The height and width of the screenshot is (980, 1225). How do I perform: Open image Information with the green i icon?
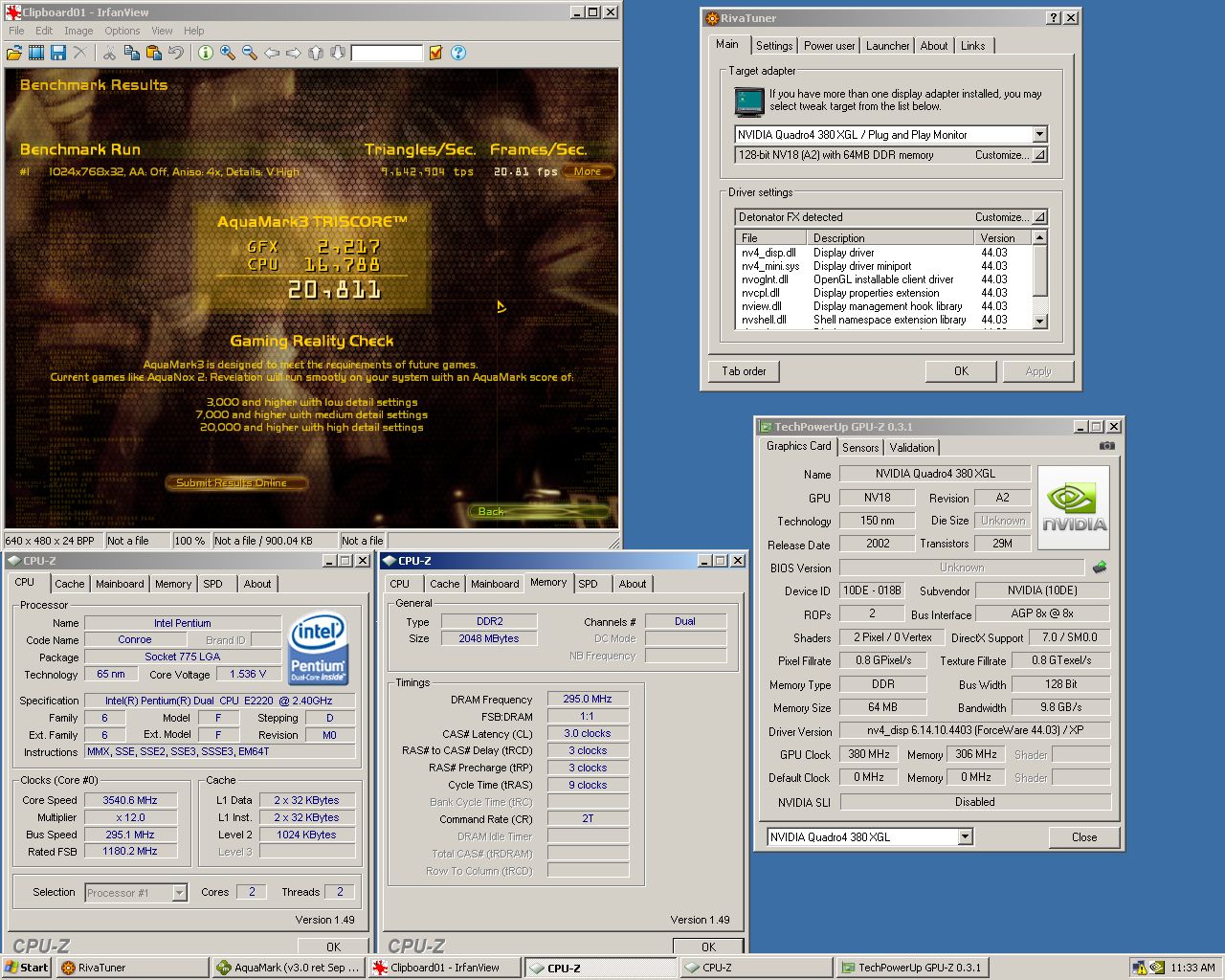coord(205,53)
